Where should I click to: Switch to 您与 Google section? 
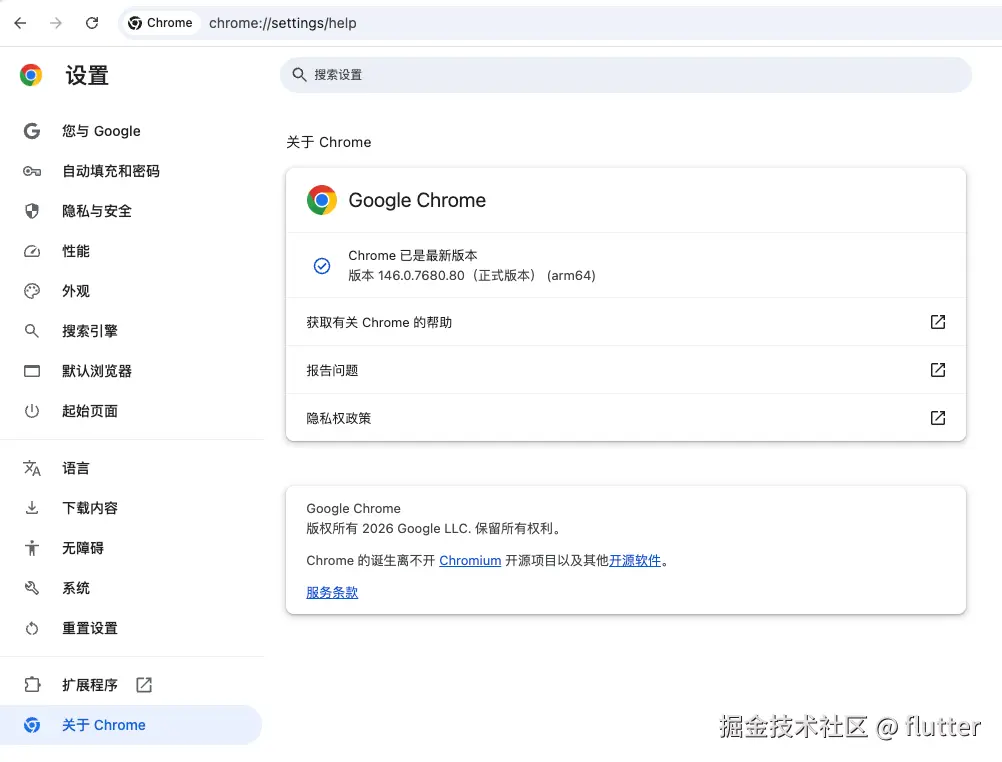pyautogui.click(x=101, y=131)
